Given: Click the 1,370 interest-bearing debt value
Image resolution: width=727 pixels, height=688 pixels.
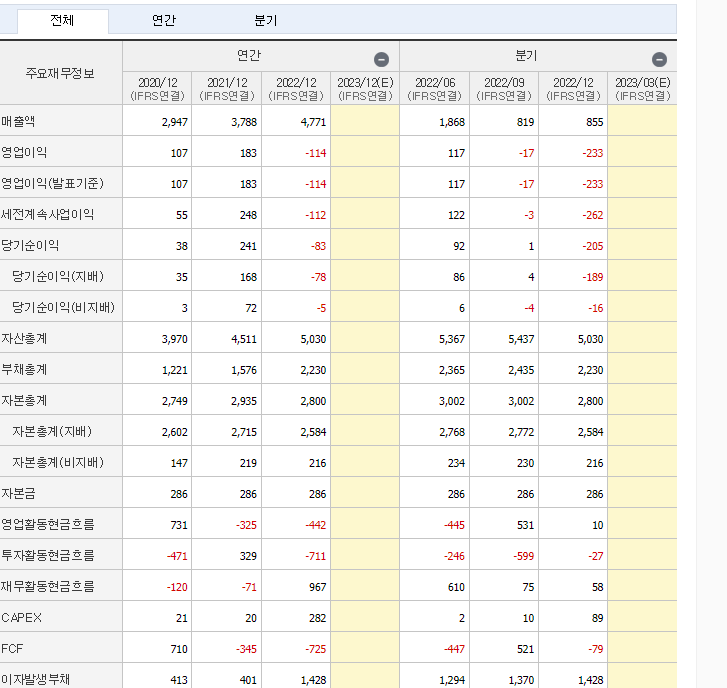Looking at the screenshot, I should tap(521, 681).
